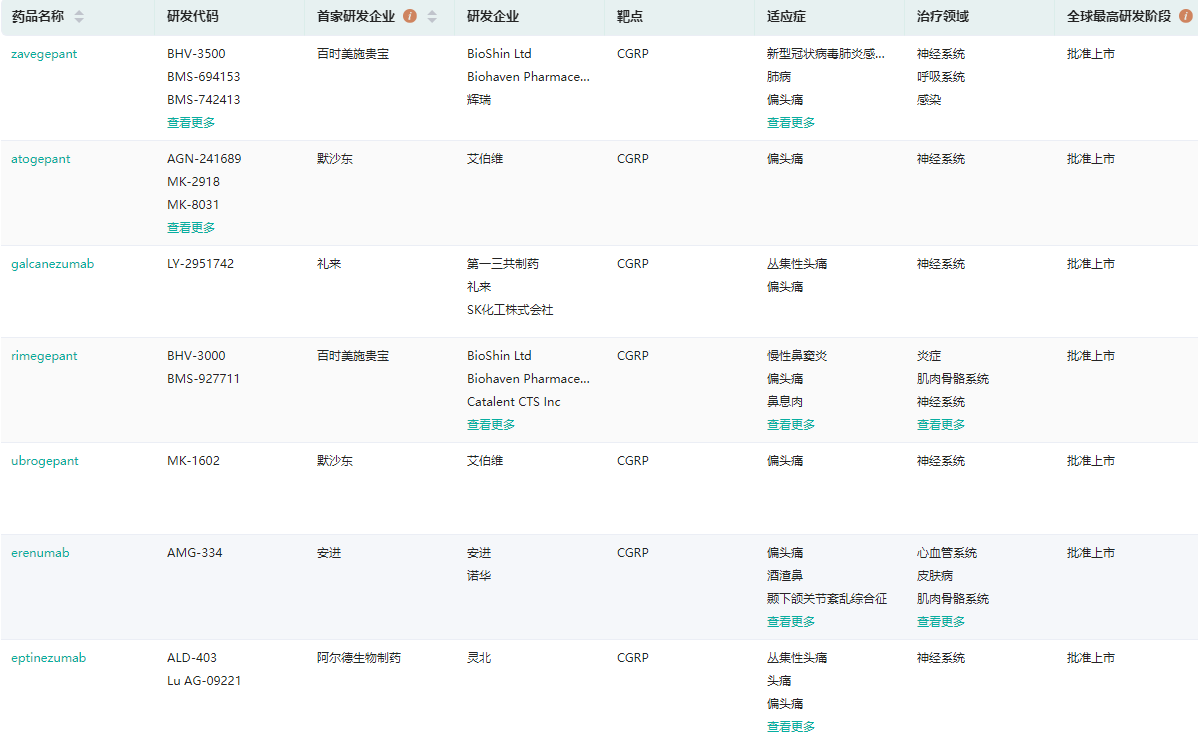Image resolution: width=1198 pixels, height=736 pixels.
Task: Select the galcanezumab drug name
Action: pyautogui.click(x=53, y=264)
